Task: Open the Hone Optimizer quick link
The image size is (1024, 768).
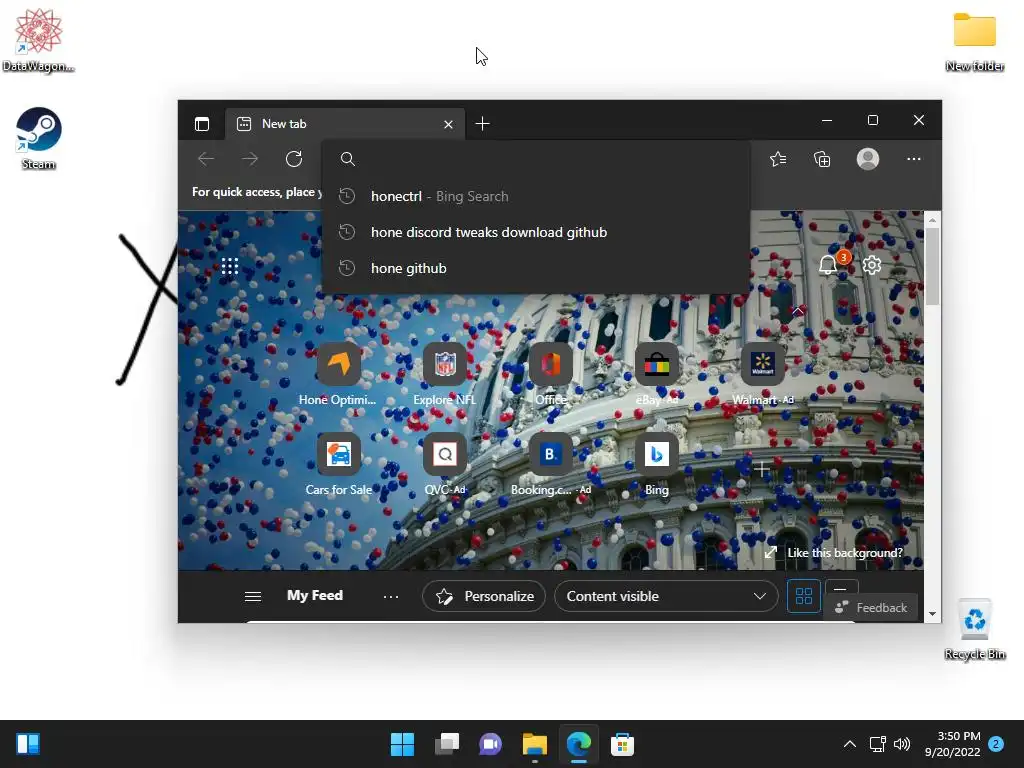Action: coord(338,374)
